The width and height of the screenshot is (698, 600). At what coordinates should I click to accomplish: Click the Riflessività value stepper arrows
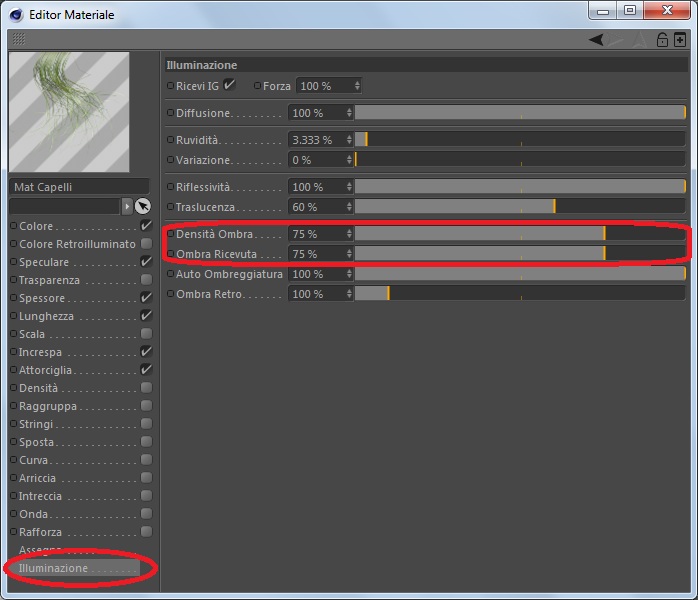pos(349,186)
